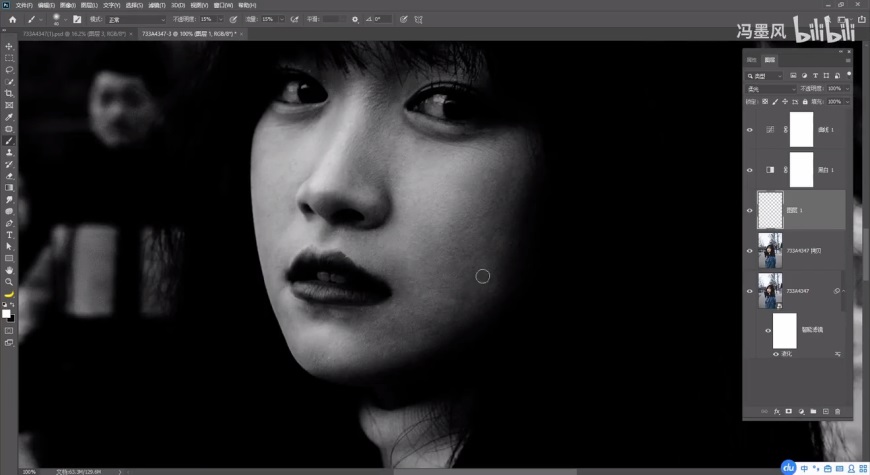The width and height of the screenshot is (870, 475).
Task: Add a layer mask from panel bottom
Action: pos(788,412)
